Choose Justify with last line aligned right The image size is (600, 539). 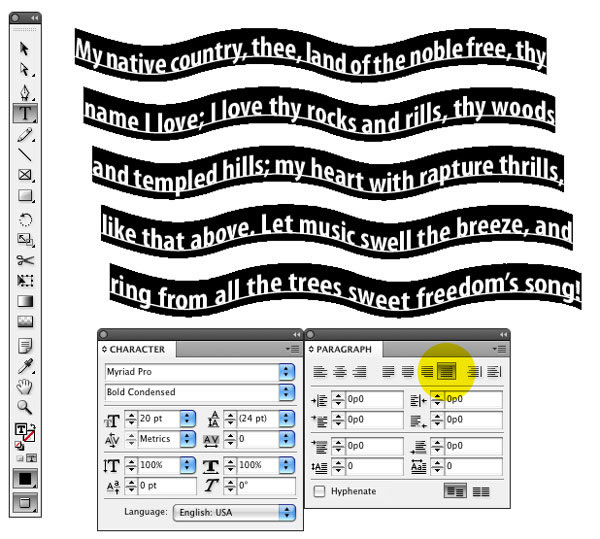(427, 371)
